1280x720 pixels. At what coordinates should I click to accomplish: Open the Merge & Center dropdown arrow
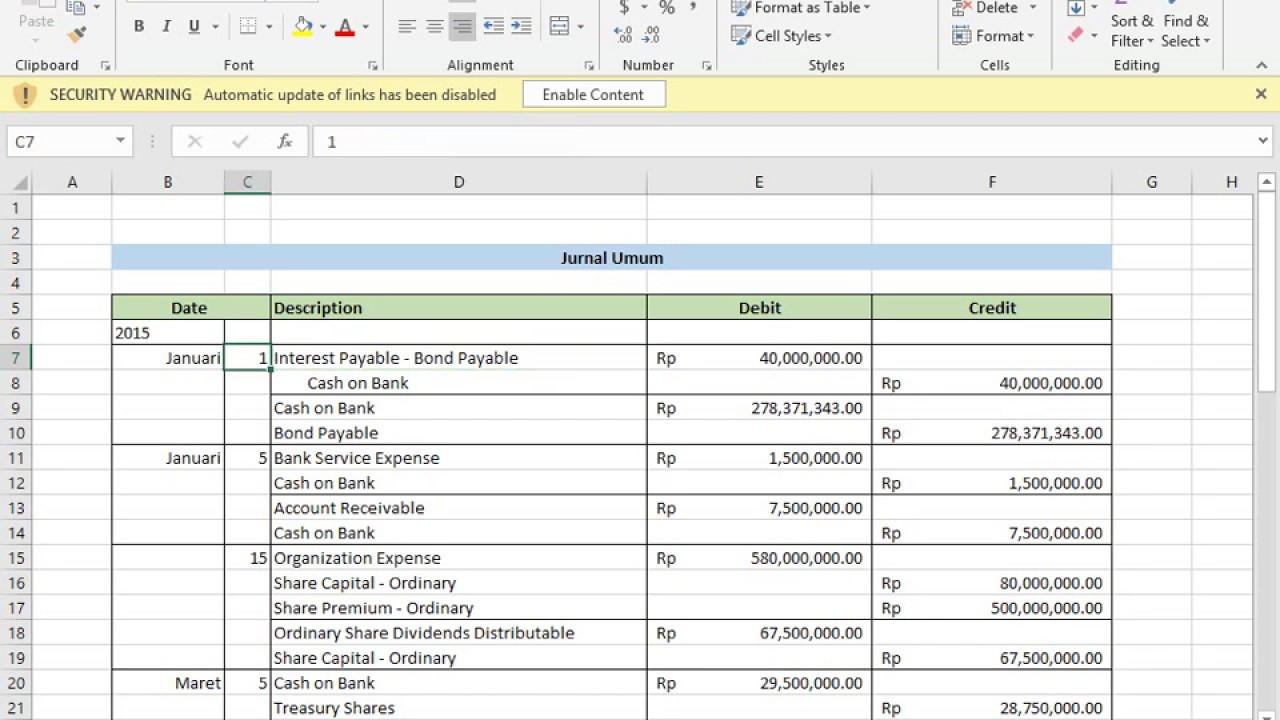tap(580, 27)
